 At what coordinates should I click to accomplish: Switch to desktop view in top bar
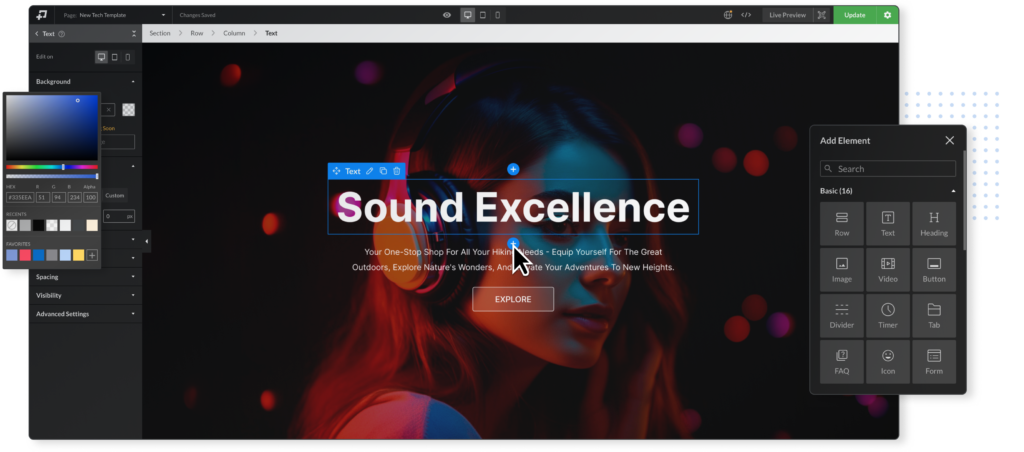(468, 15)
